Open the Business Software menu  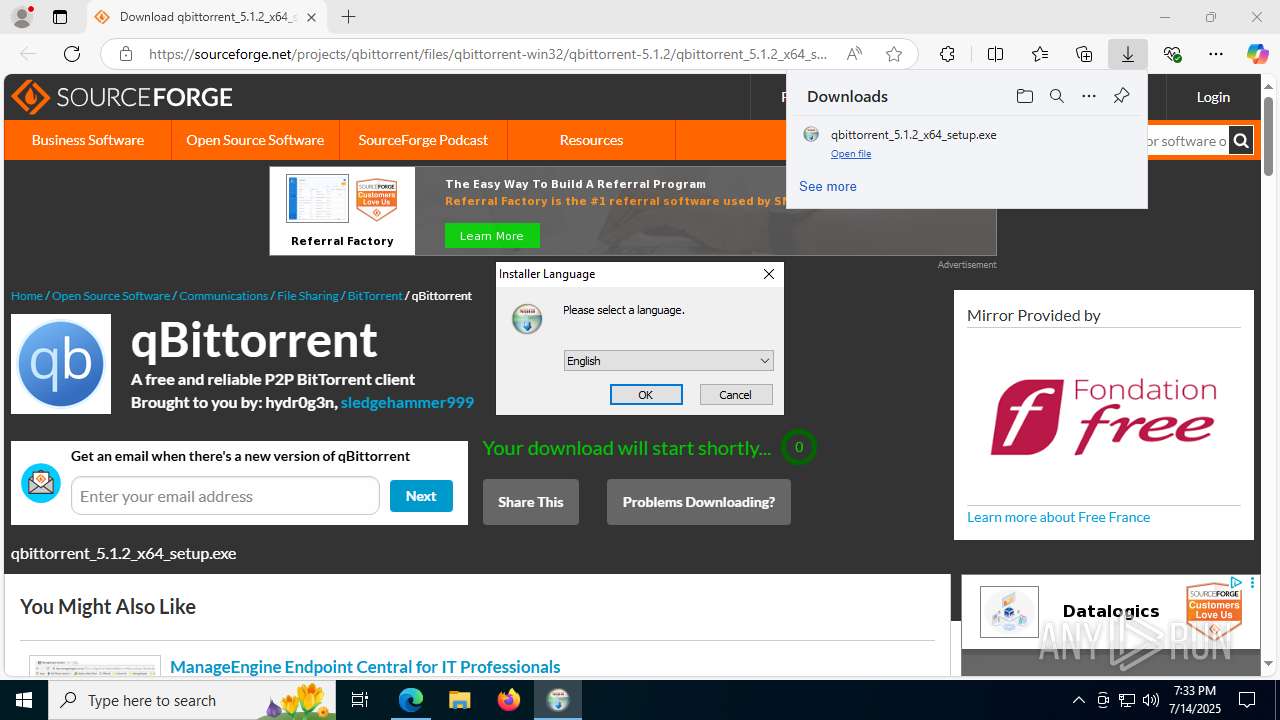pos(88,140)
